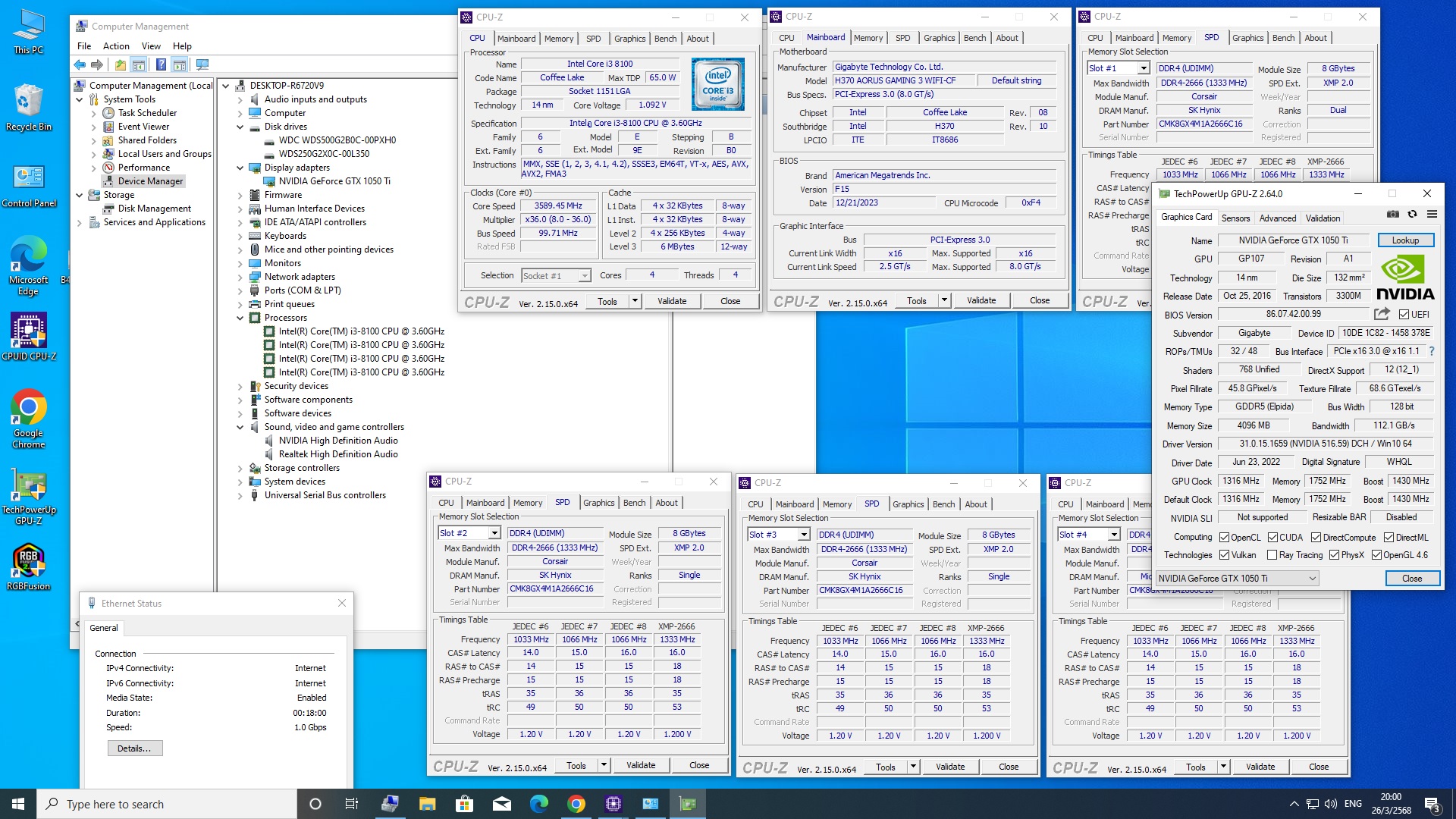Click the Lookup button in GPU-Z
Viewport: 1456px width, 819px height.
(x=1405, y=240)
